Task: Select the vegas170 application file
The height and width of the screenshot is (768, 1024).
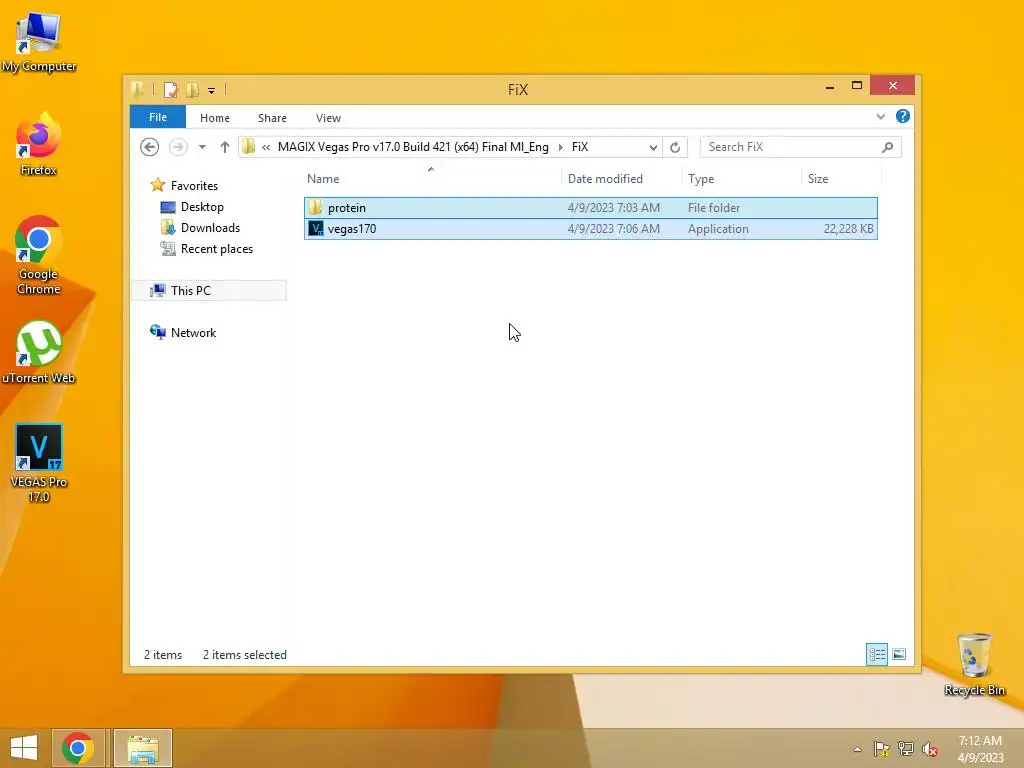Action: [x=590, y=229]
